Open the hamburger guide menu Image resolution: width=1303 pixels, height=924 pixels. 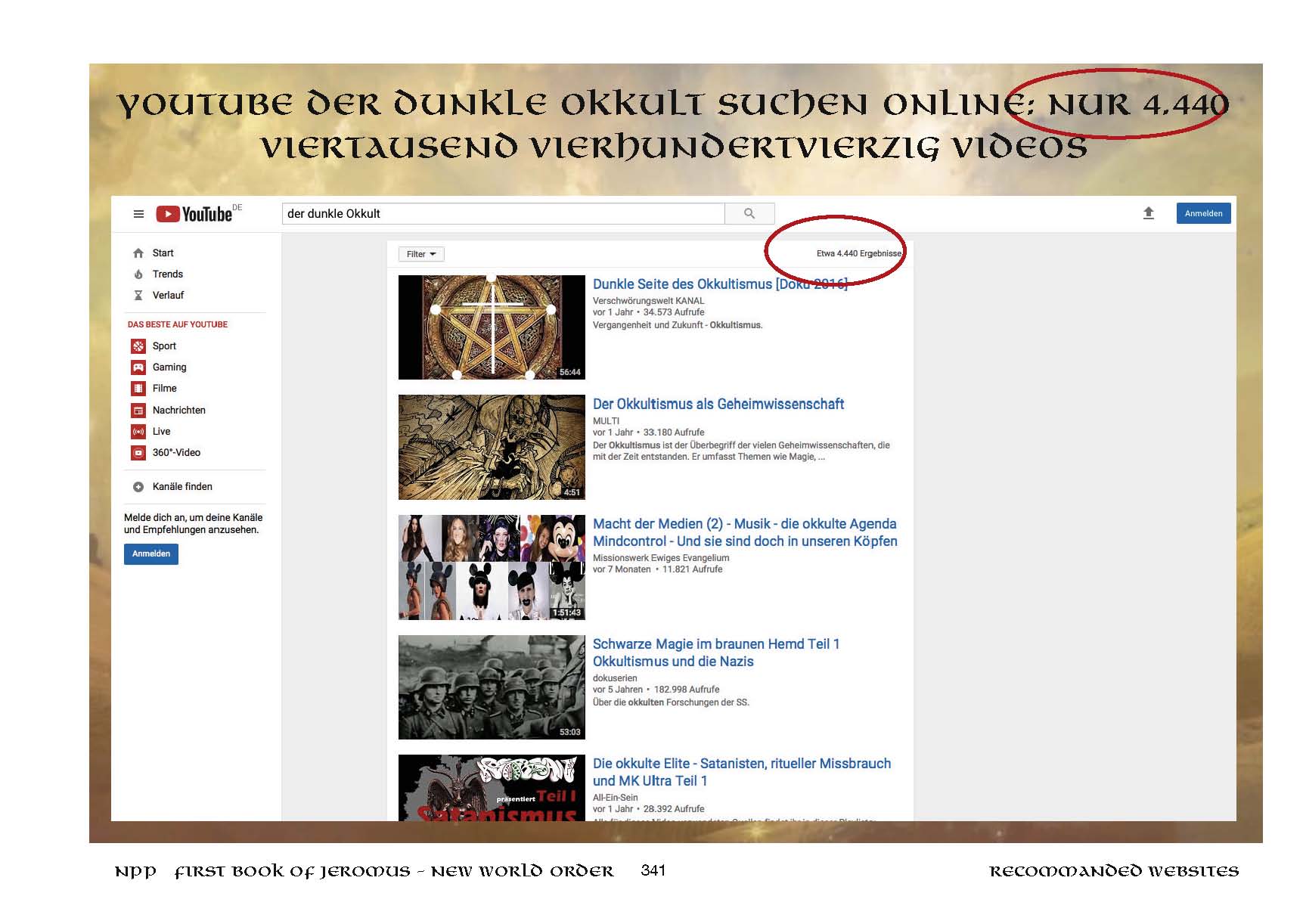(138, 214)
